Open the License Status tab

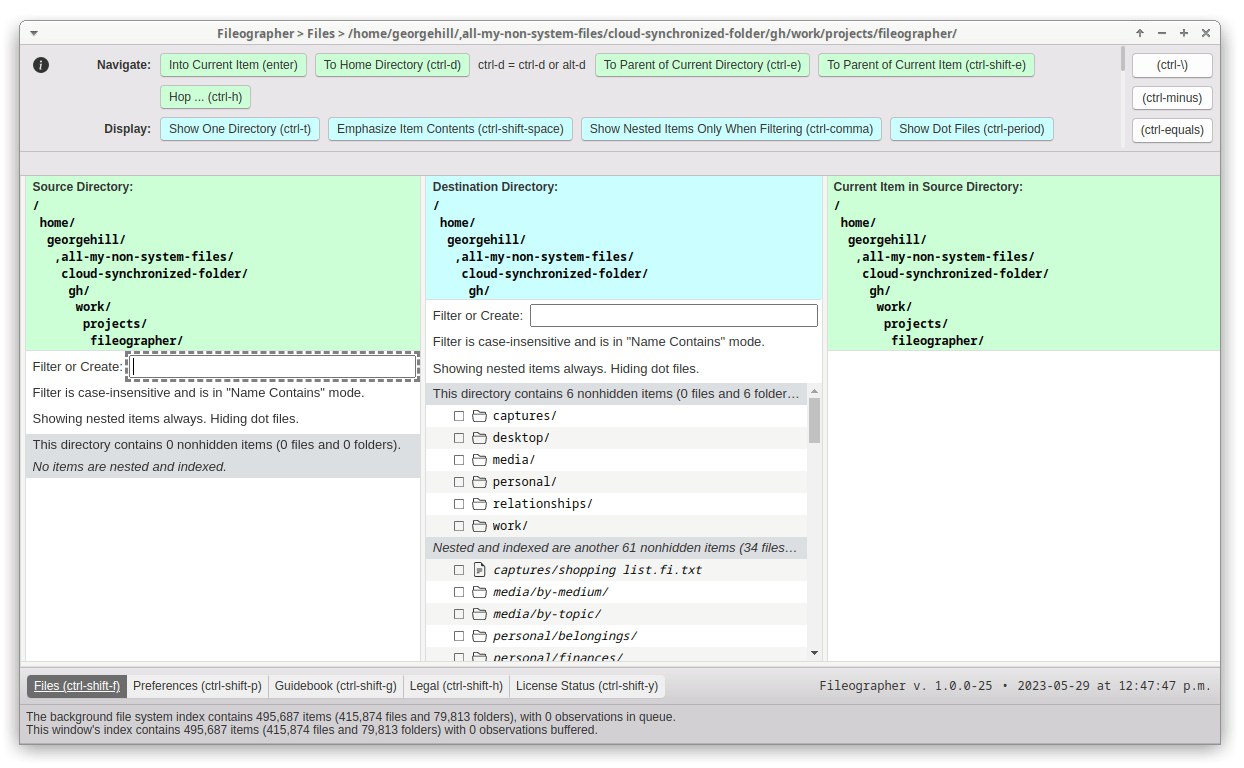(x=587, y=686)
